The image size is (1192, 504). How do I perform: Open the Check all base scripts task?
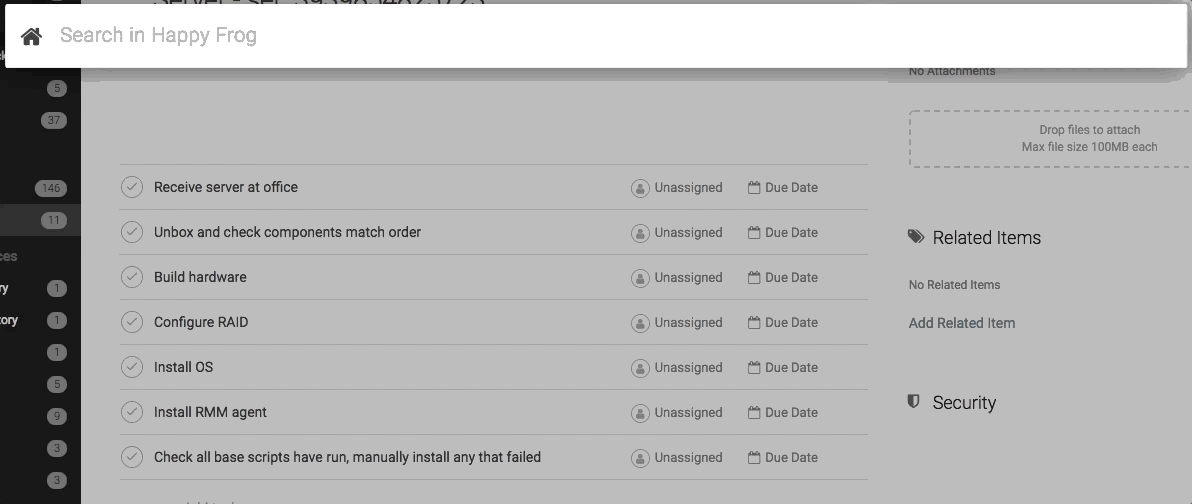[x=347, y=457]
